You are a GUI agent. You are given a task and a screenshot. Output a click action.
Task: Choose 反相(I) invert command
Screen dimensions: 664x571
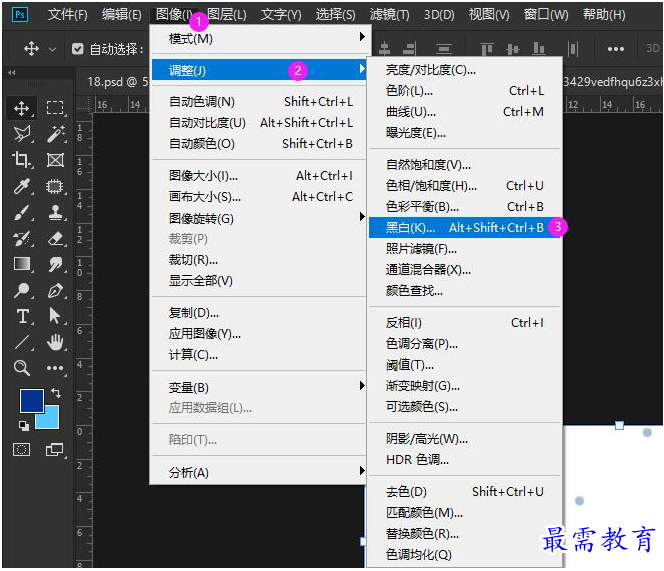(465, 322)
